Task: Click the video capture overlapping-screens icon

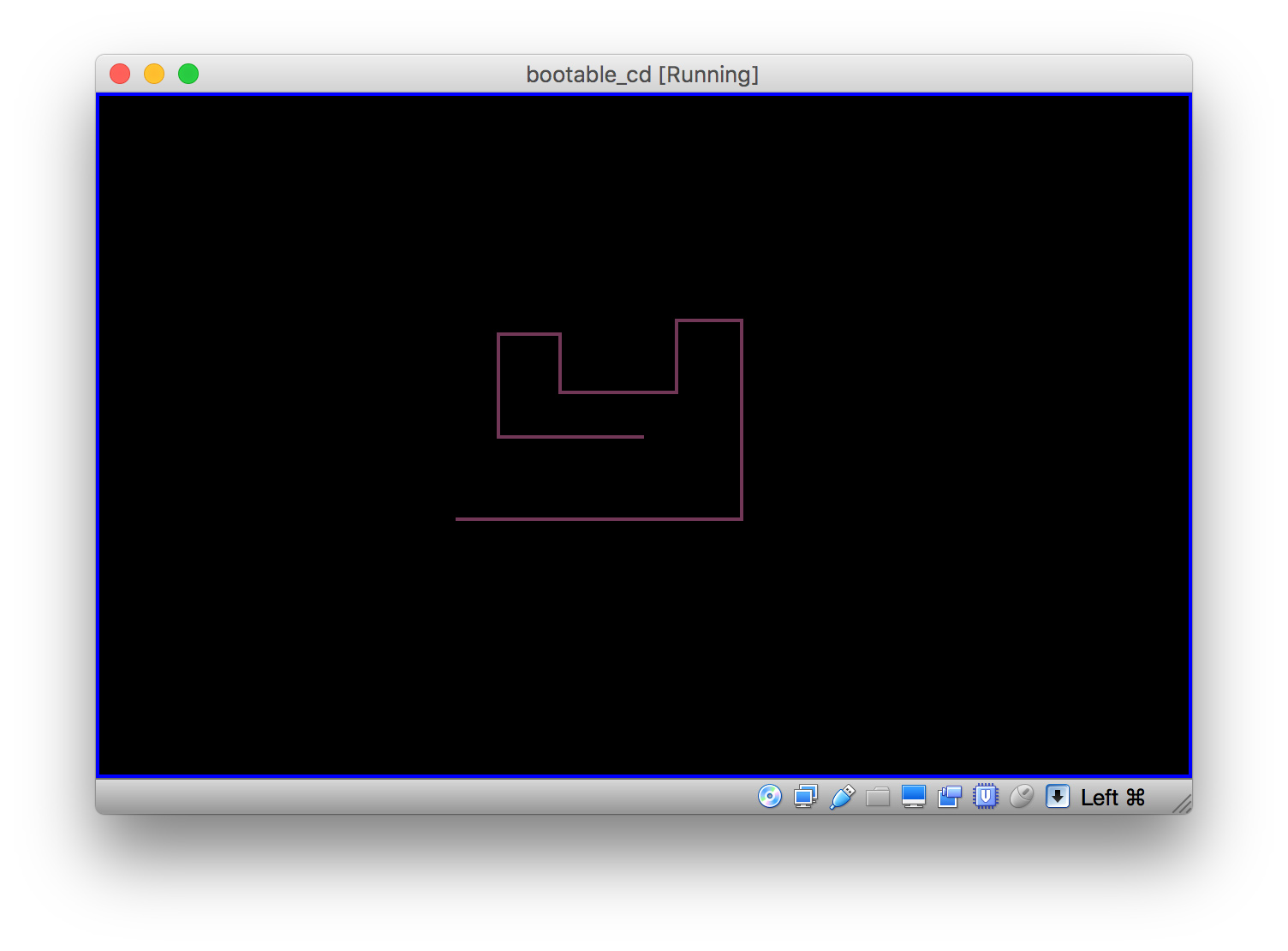Action: pos(950,797)
